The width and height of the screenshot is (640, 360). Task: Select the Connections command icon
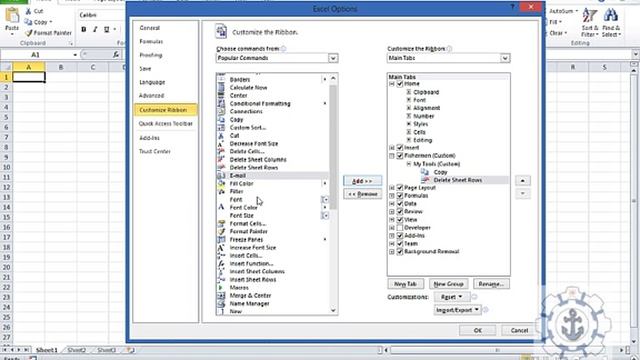click(x=221, y=111)
